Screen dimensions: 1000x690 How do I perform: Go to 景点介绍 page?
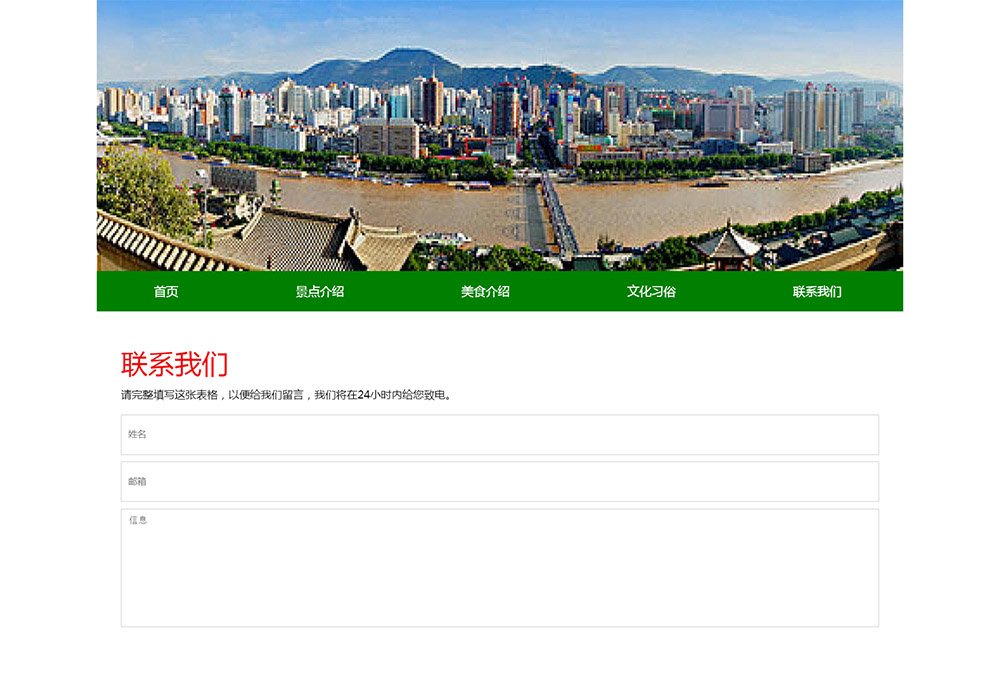pyautogui.click(x=320, y=291)
